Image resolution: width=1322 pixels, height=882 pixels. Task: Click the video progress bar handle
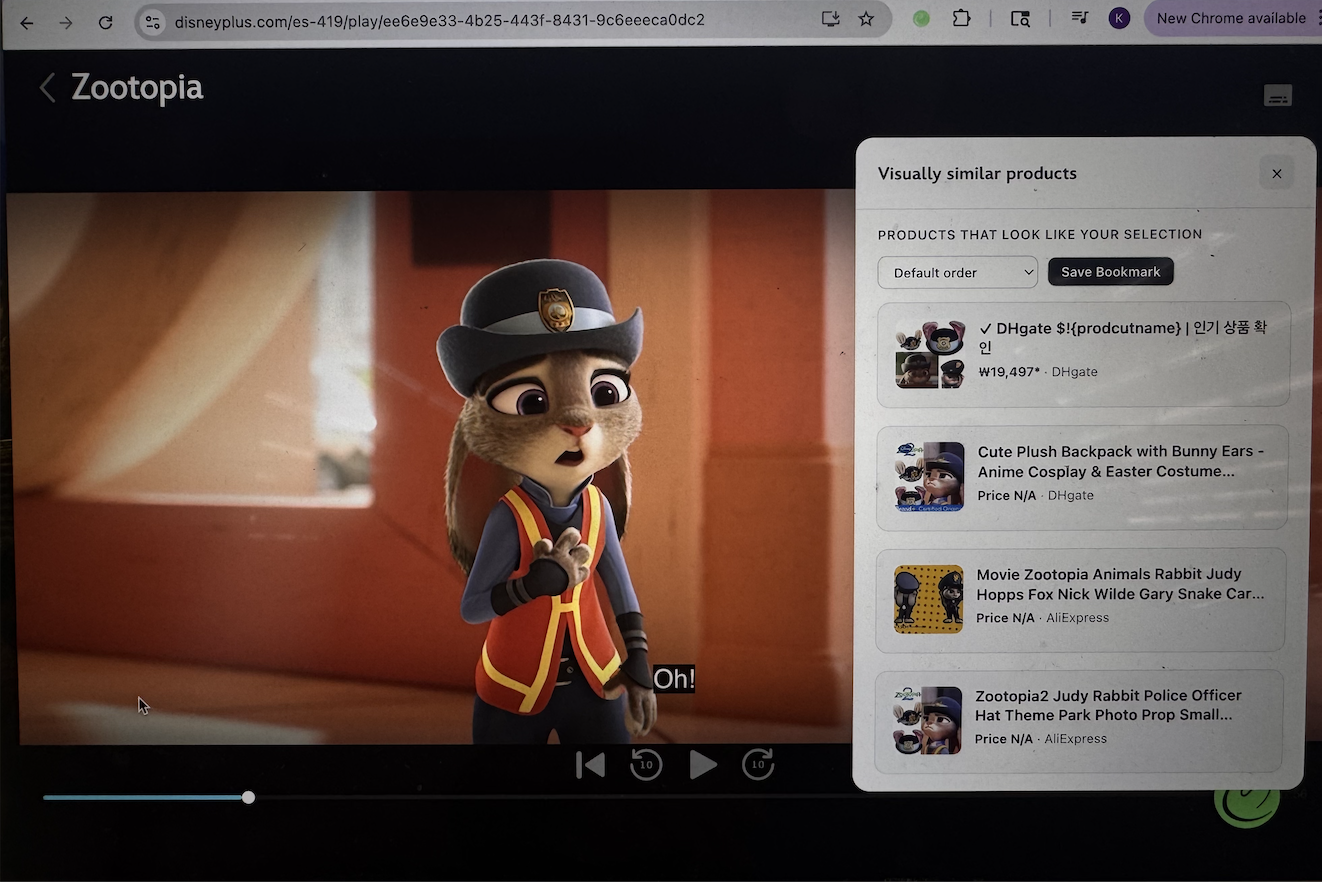(248, 797)
